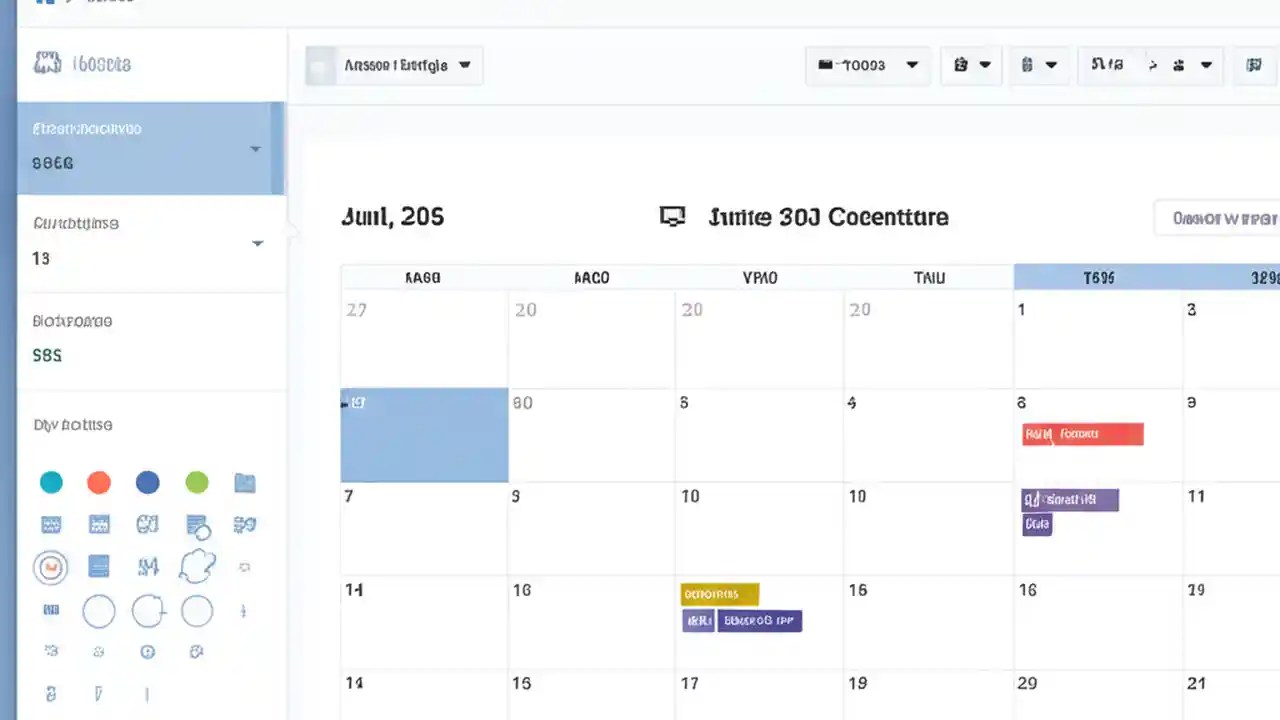This screenshot has height=720, width=1280.
Task: Click the rightmost toolbar menu icon
Action: (1255, 65)
